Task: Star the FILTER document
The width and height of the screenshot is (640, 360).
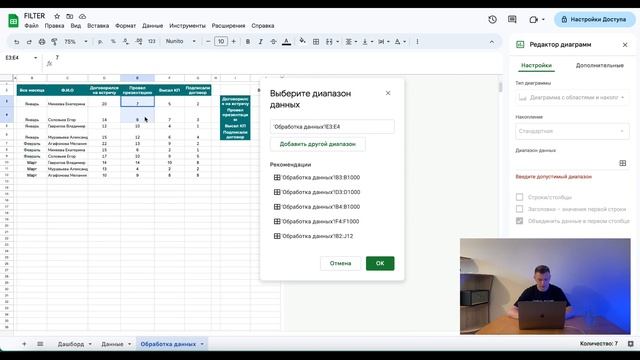Action: pos(57,16)
